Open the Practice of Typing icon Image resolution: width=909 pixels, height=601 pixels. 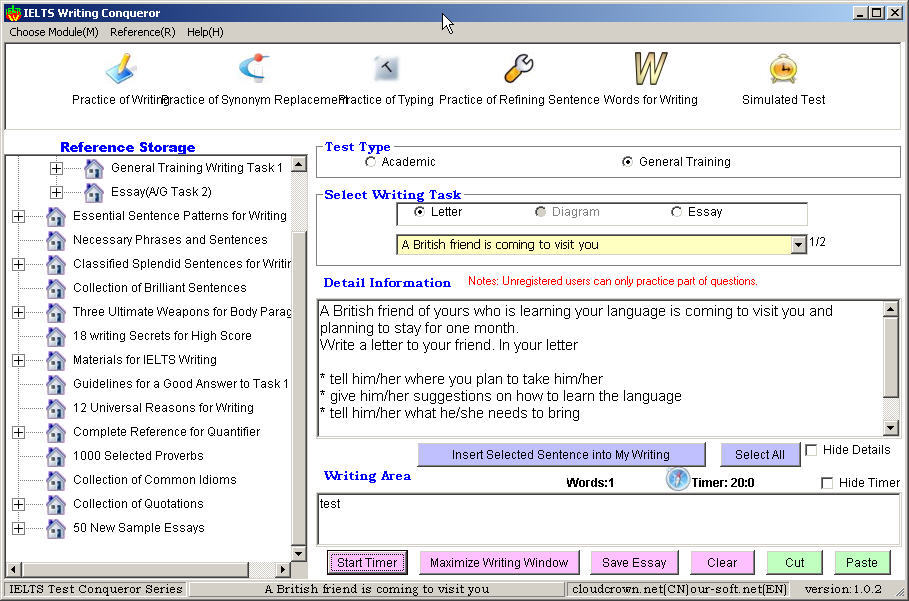point(386,68)
